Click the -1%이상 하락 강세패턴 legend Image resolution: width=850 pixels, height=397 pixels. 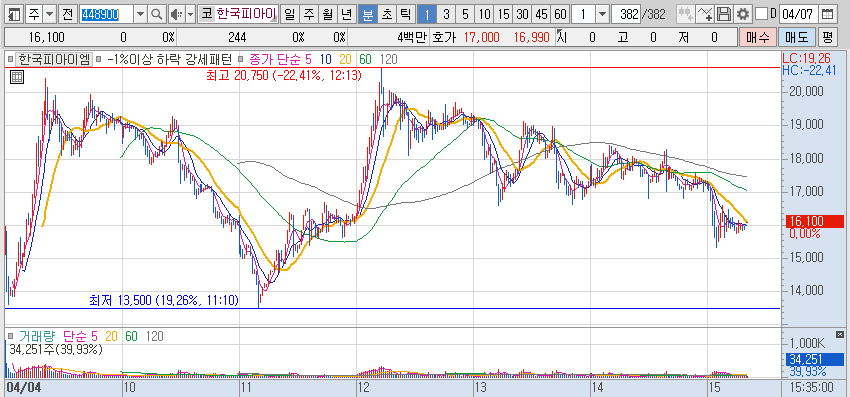tap(170, 59)
